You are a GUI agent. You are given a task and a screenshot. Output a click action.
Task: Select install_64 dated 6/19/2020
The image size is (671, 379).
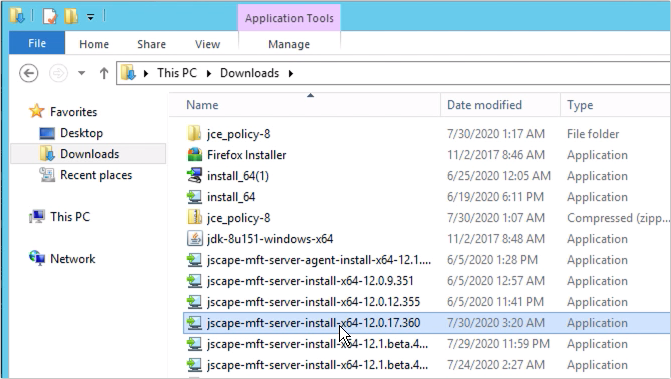pos(231,197)
